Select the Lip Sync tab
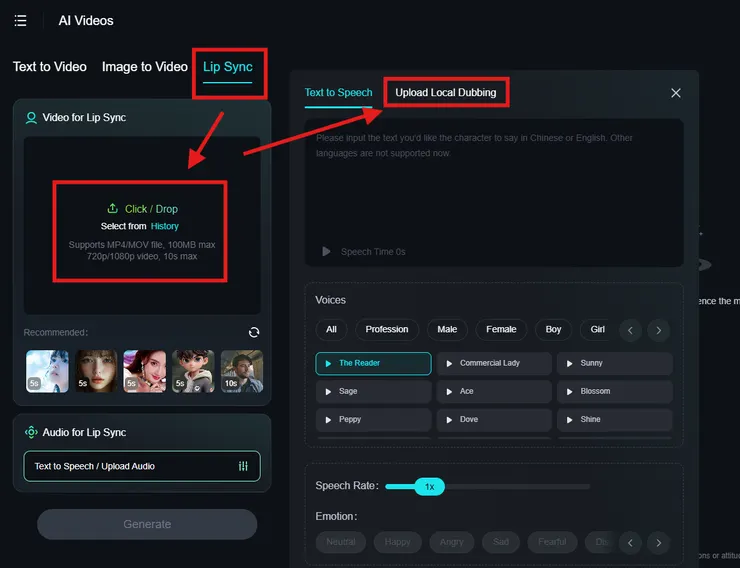 pyautogui.click(x=227, y=67)
